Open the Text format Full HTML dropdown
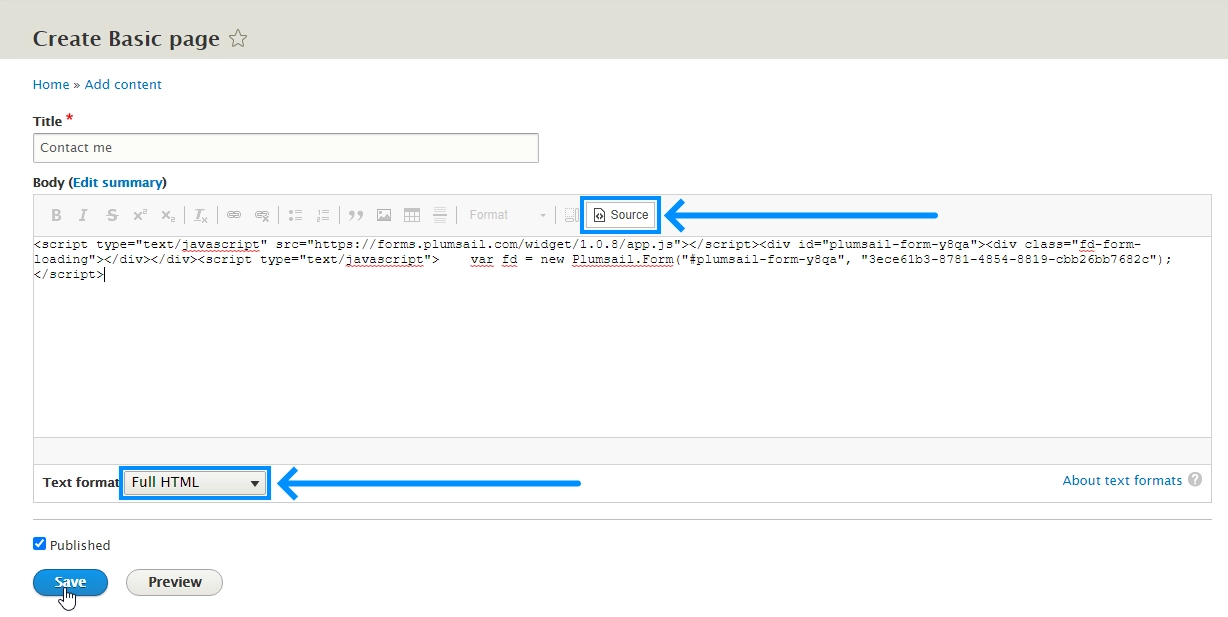 pos(195,482)
